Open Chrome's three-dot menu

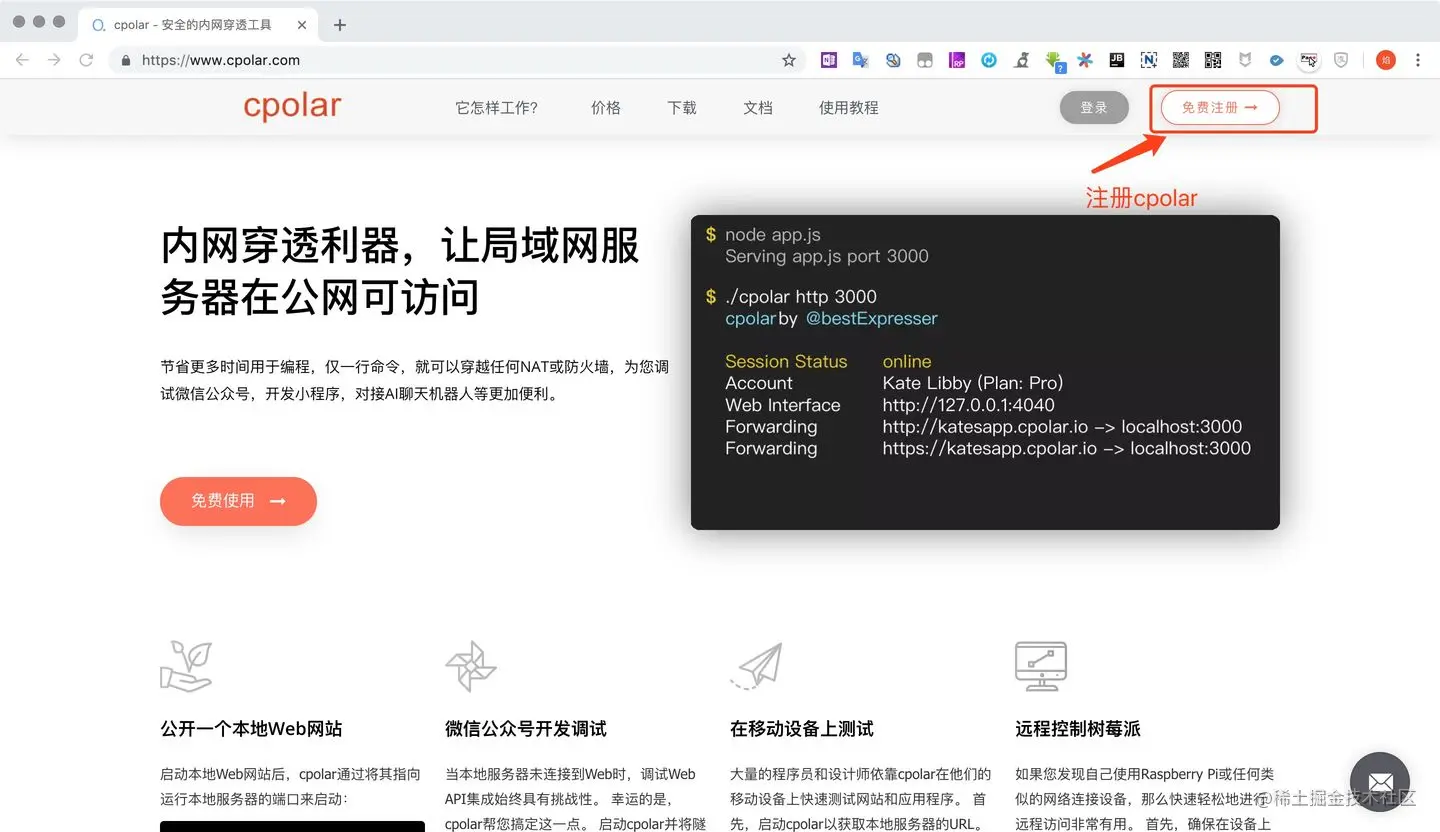coord(1418,60)
